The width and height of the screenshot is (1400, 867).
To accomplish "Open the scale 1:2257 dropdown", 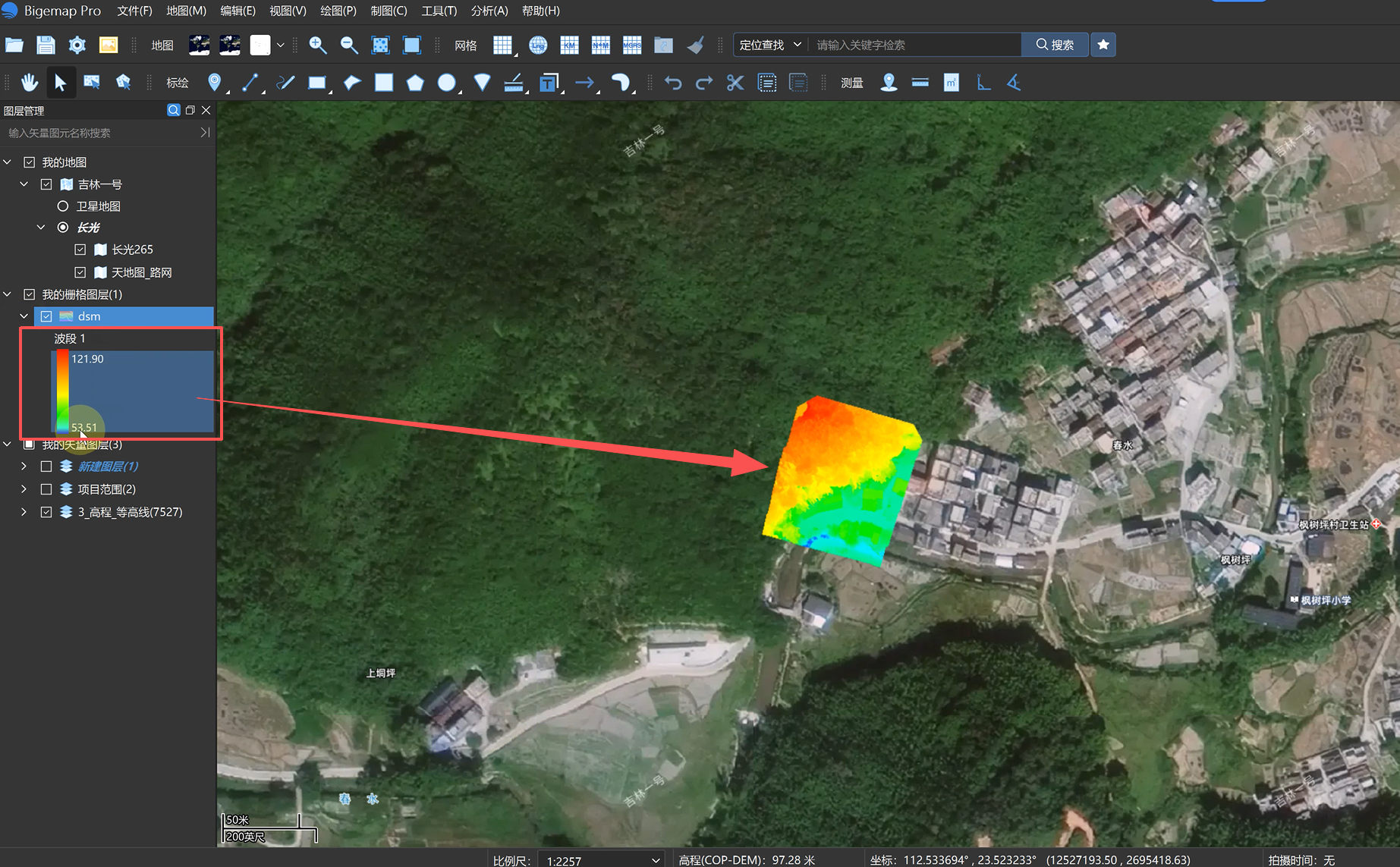I will click(x=601, y=860).
